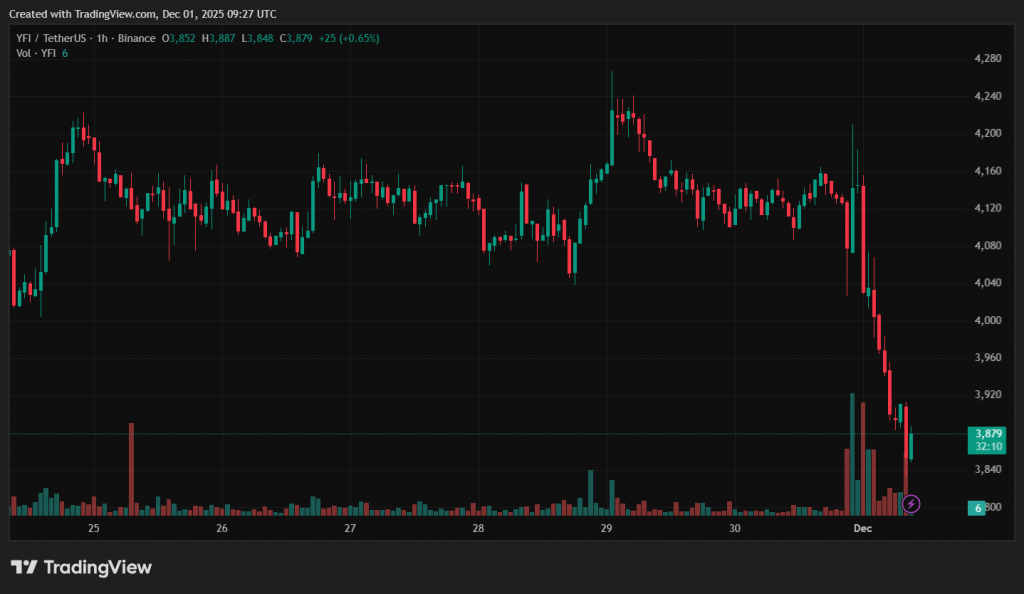Click the 25 date label on time axis
Image resolution: width=1024 pixels, height=594 pixels.
click(x=94, y=527)
